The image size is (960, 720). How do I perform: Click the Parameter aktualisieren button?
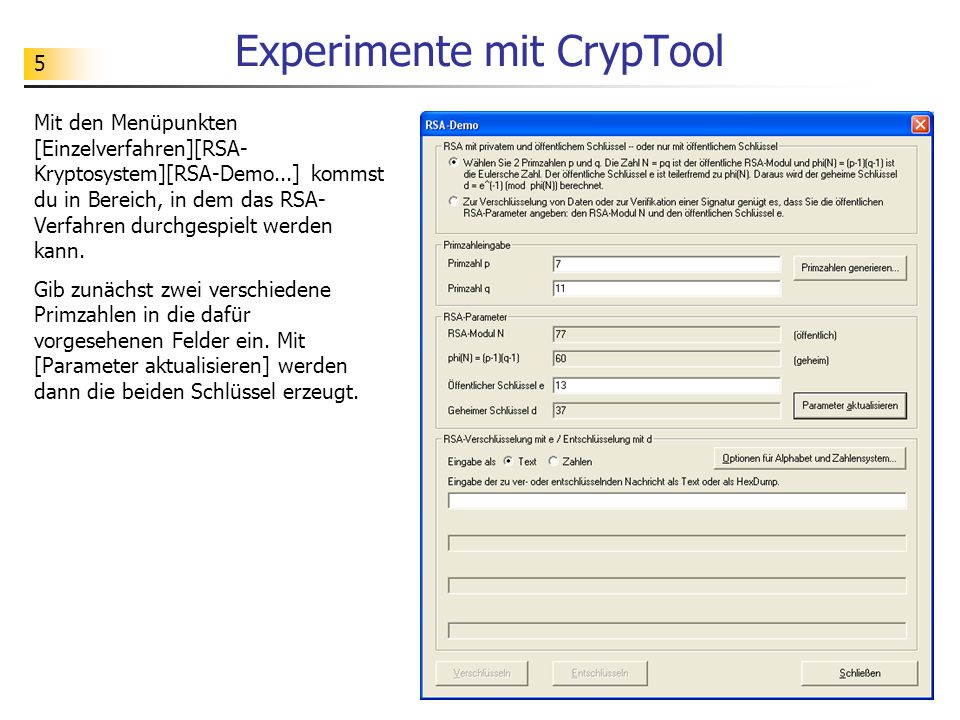click(850, 405)
